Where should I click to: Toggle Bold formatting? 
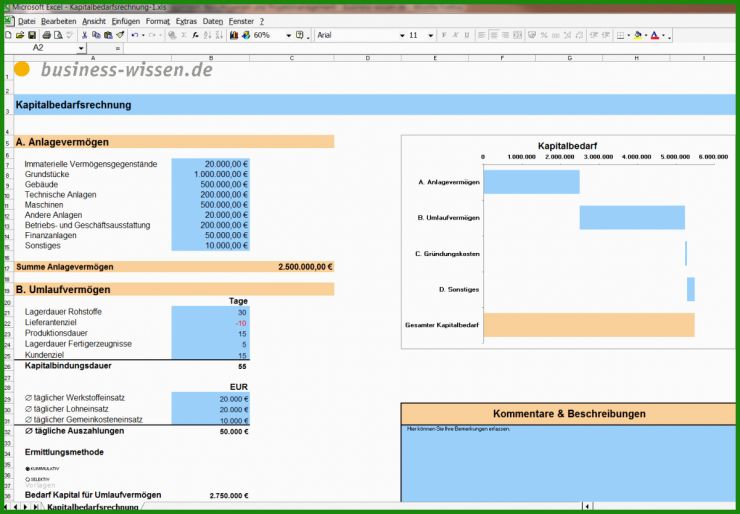click(444, 35)
